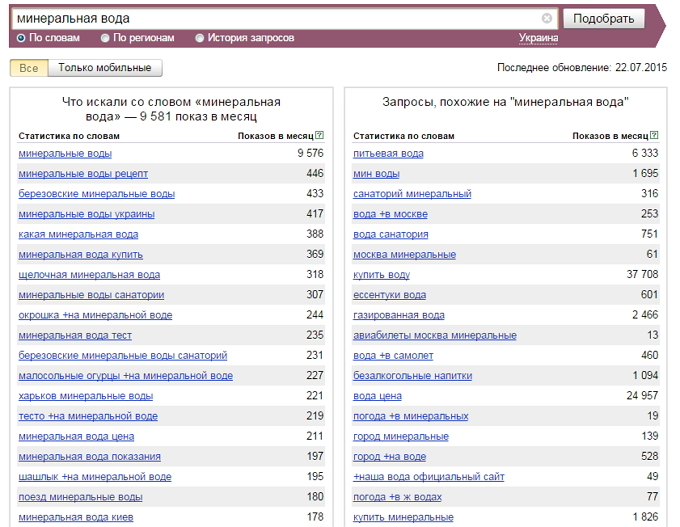Open 'минеральные воды рецепт' link
Image resolution: width=680 pixels, height=527 pixels.
point(83,174)
